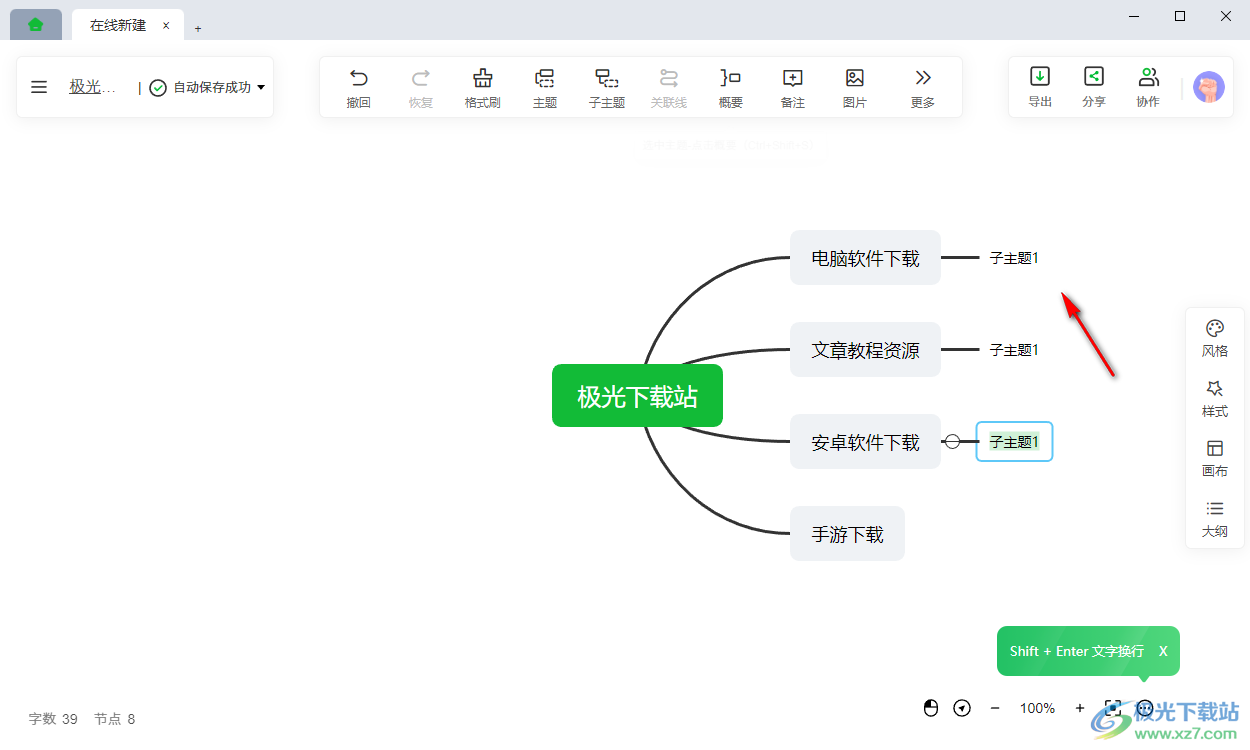Click the more options ellipsis circle icon
Viewport: 1250px width, 750px height.
tap(1146, 708)
